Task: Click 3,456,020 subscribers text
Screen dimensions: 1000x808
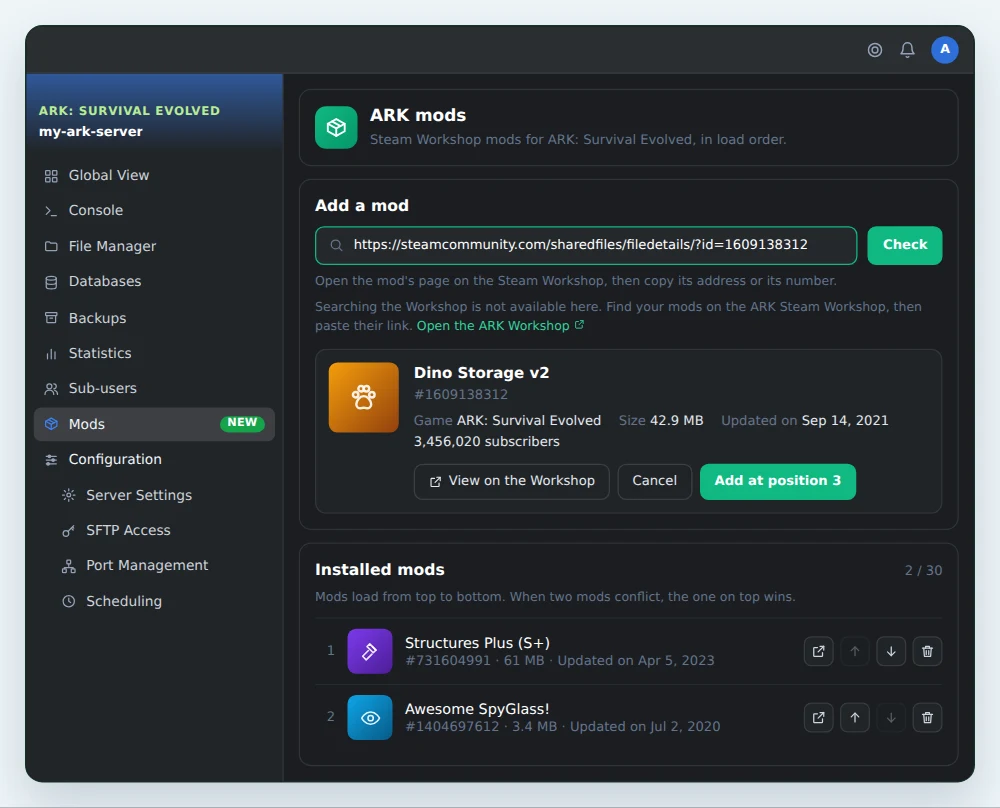Action: (x=487, y=441)
